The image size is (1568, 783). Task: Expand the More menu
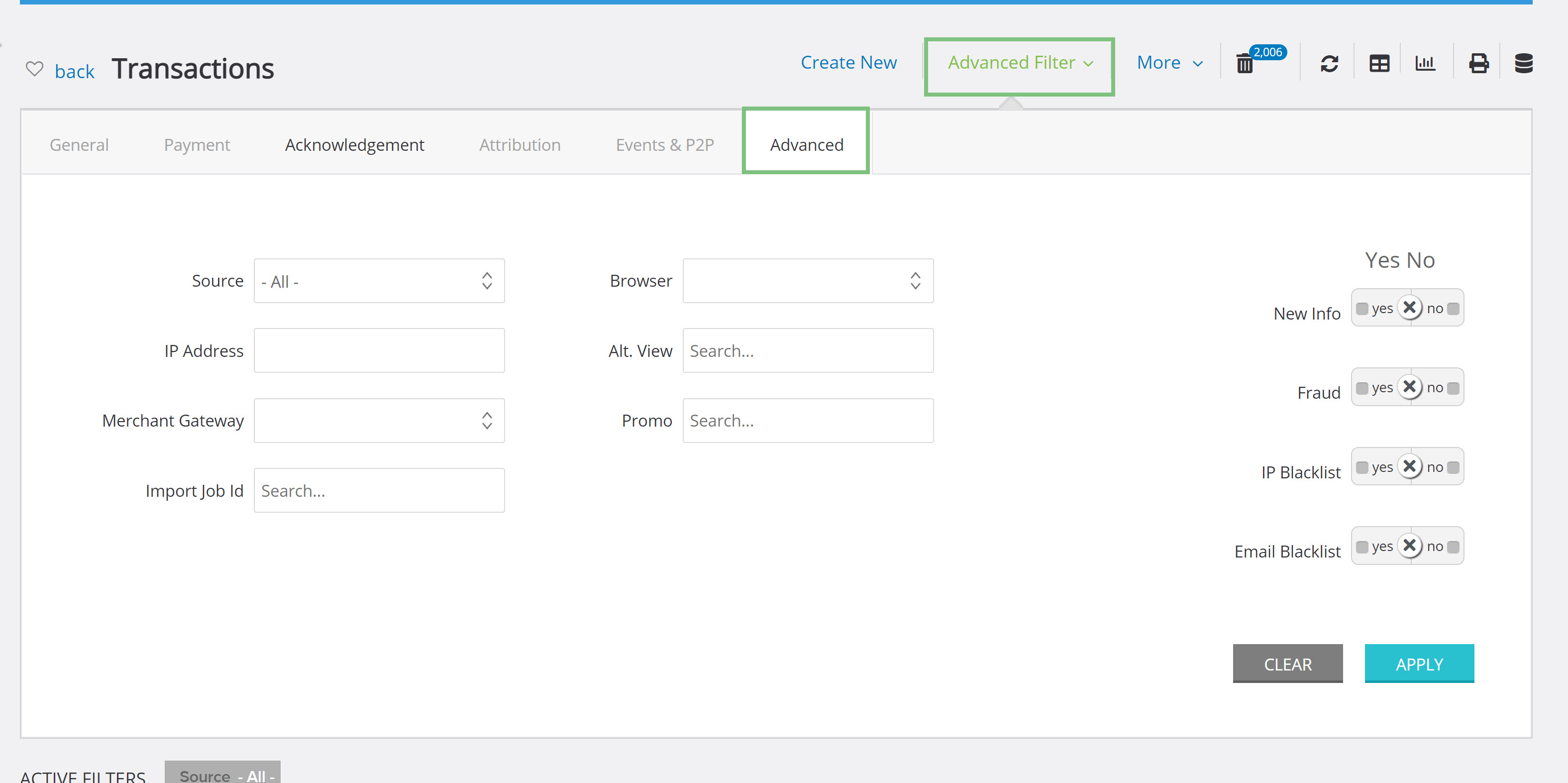1169,63
